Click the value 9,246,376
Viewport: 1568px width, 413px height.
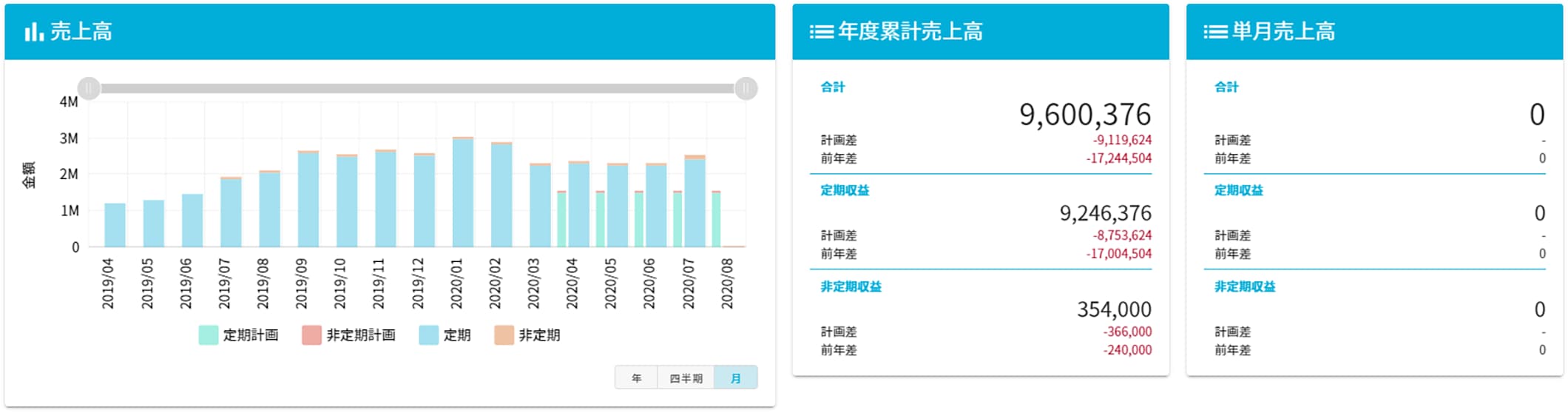1106,213
